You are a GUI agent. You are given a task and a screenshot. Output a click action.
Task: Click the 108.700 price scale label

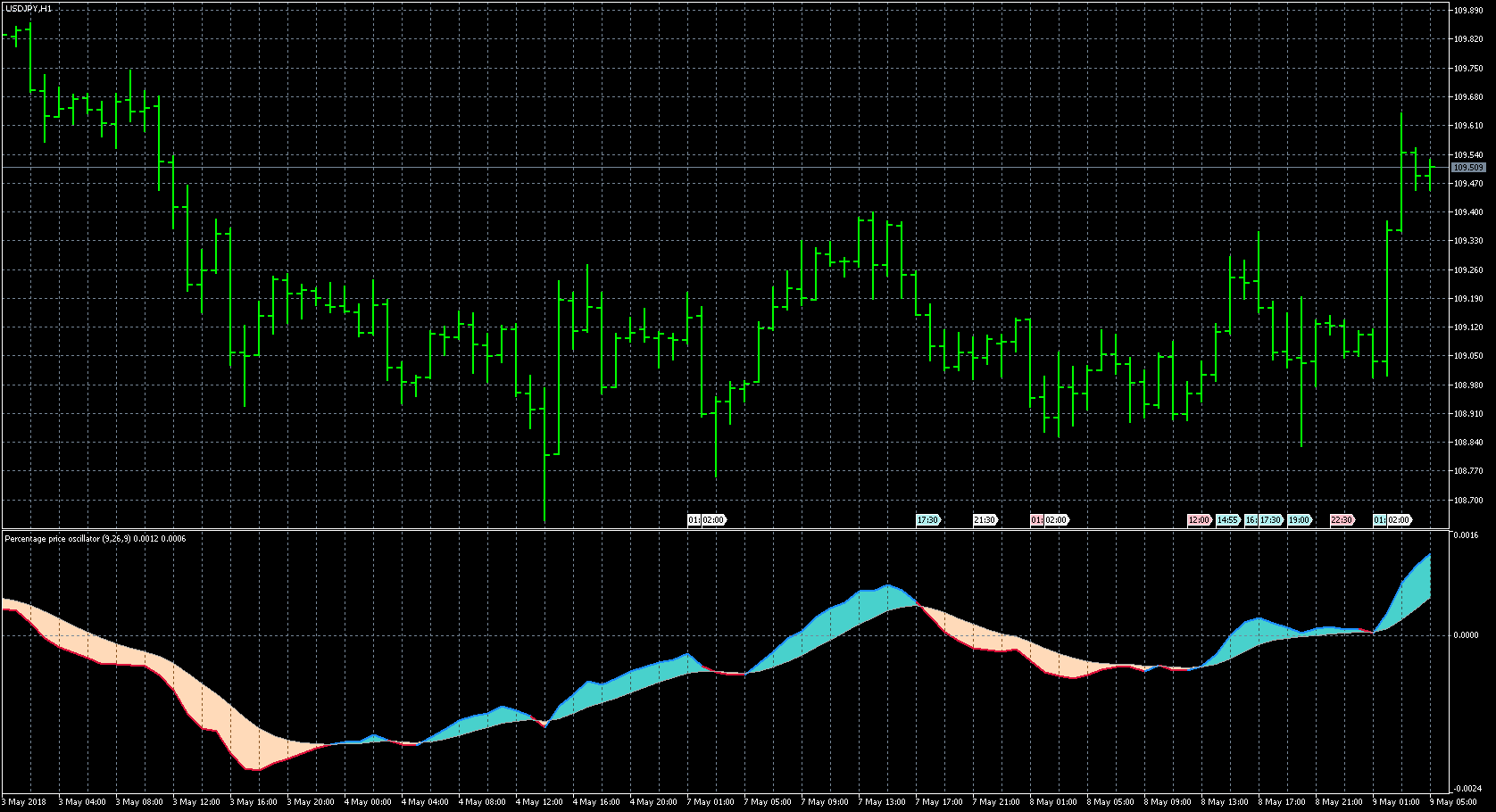1467,500
